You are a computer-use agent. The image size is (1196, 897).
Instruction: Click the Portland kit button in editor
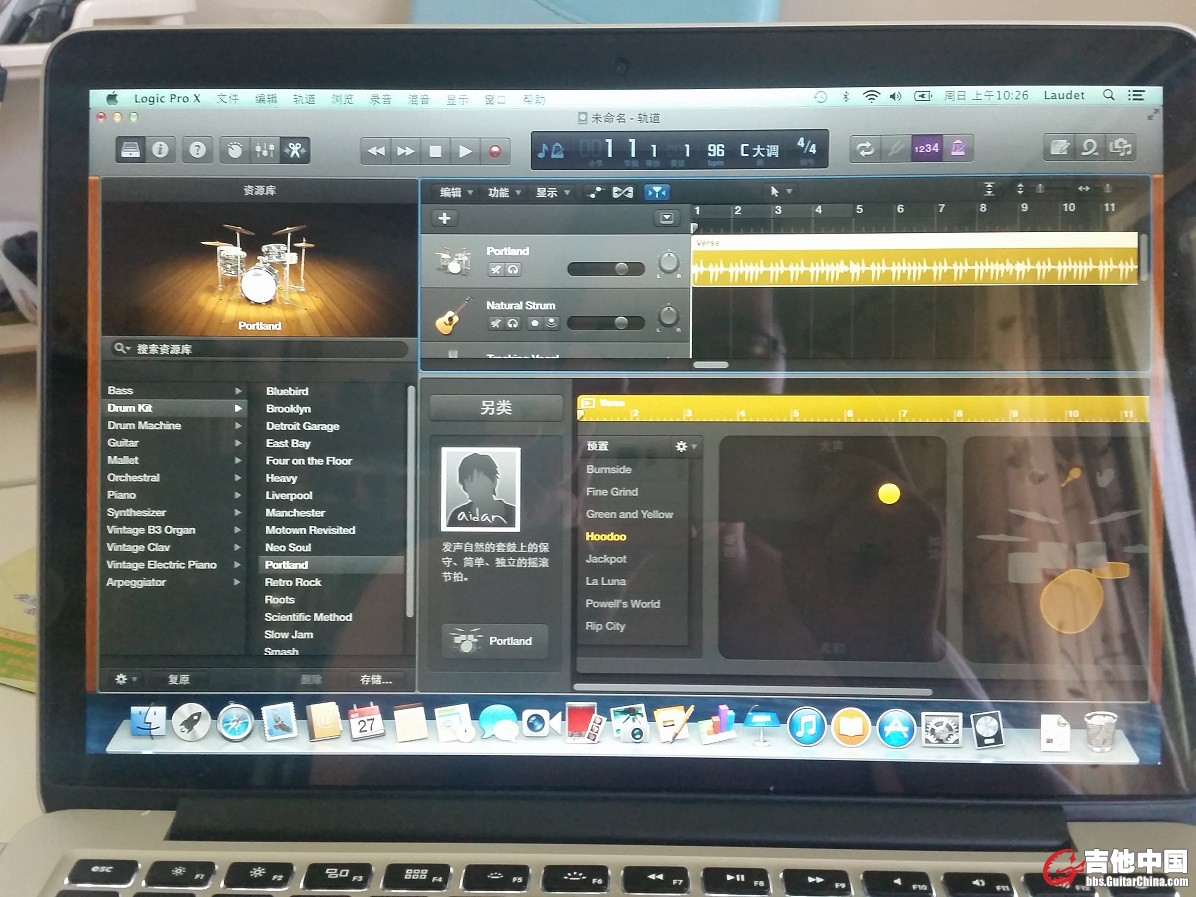495,641
